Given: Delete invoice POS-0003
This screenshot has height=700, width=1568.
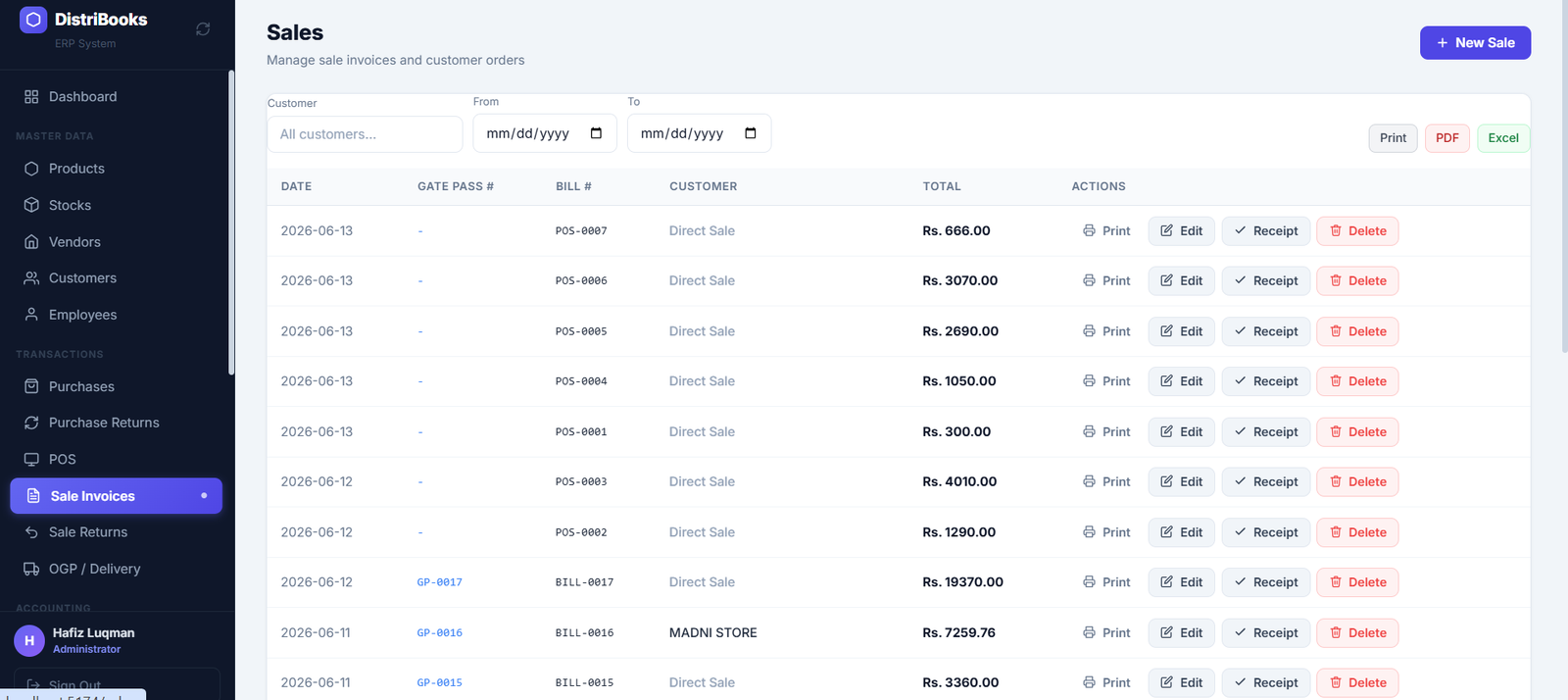Looking at the screenshot, I should pyautogui.click(x=1357, y=482).
